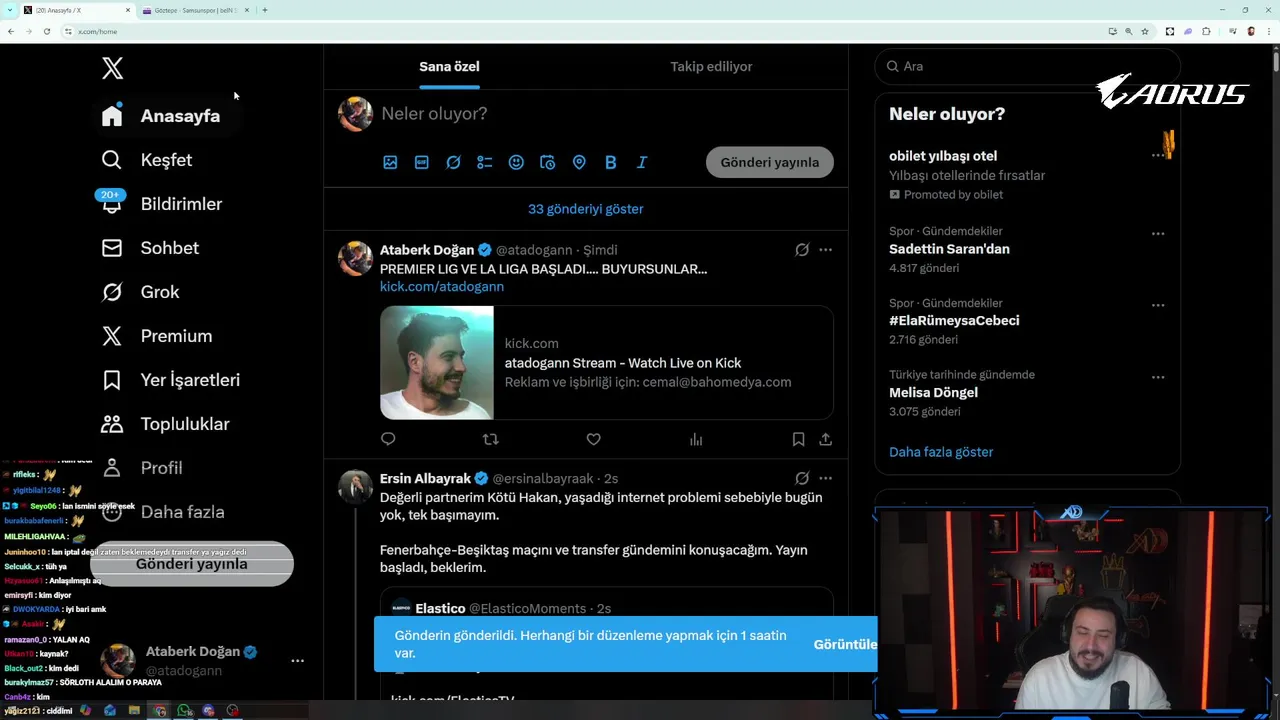1280x720 pixels.
Task: Tag a location on the post
Action: coord(579,162)
